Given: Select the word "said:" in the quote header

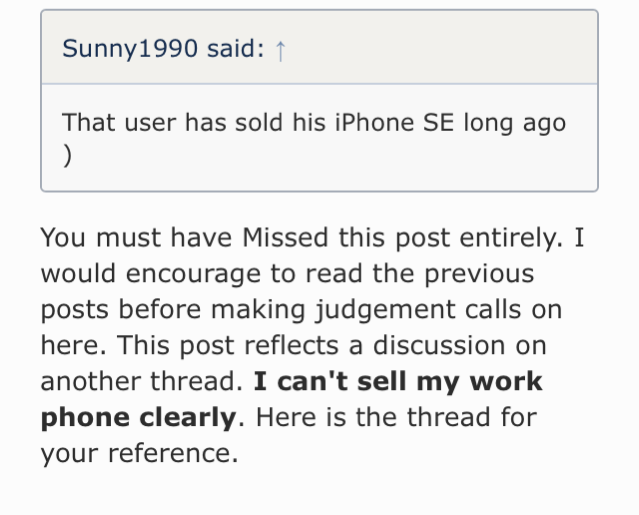Looking at the screenshot, I should click(236, 48).
